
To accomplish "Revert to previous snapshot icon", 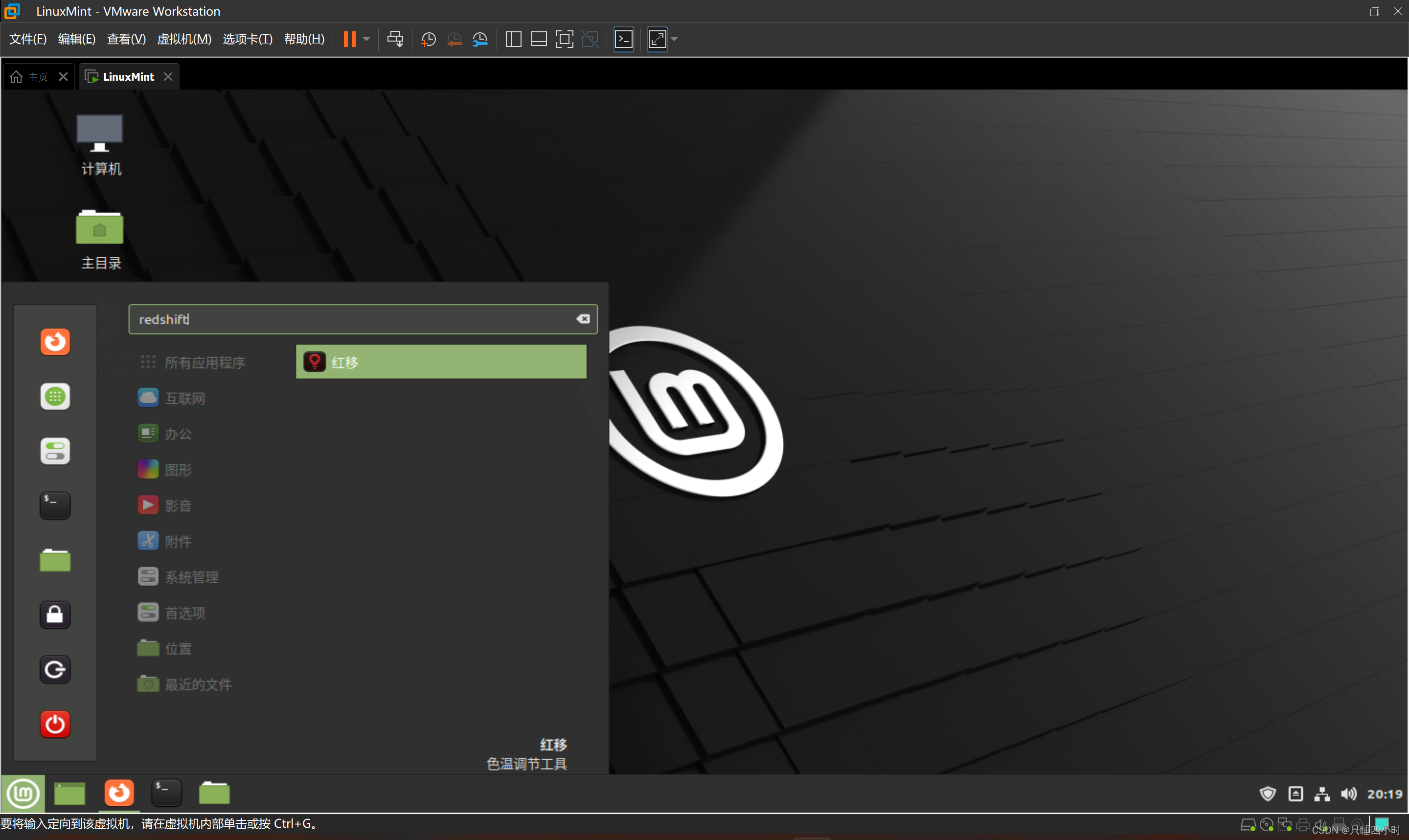I will pyautogui.click(x=455, y=39).
